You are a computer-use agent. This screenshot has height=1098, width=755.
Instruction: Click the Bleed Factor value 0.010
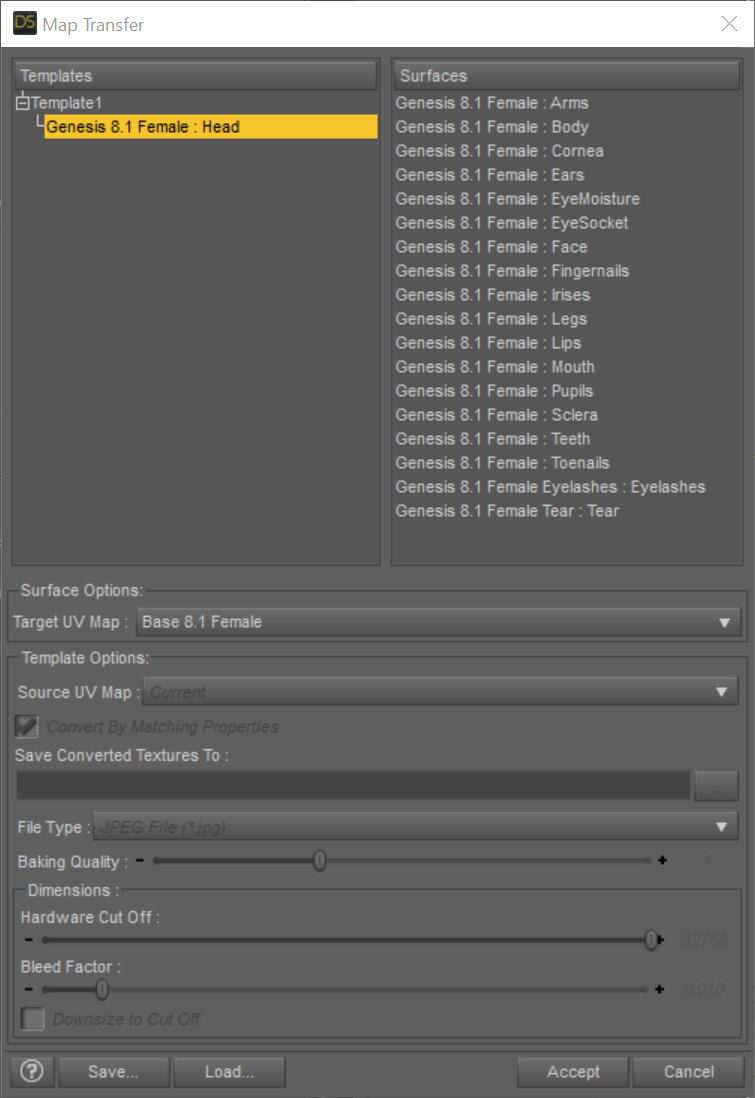[704, 989]
